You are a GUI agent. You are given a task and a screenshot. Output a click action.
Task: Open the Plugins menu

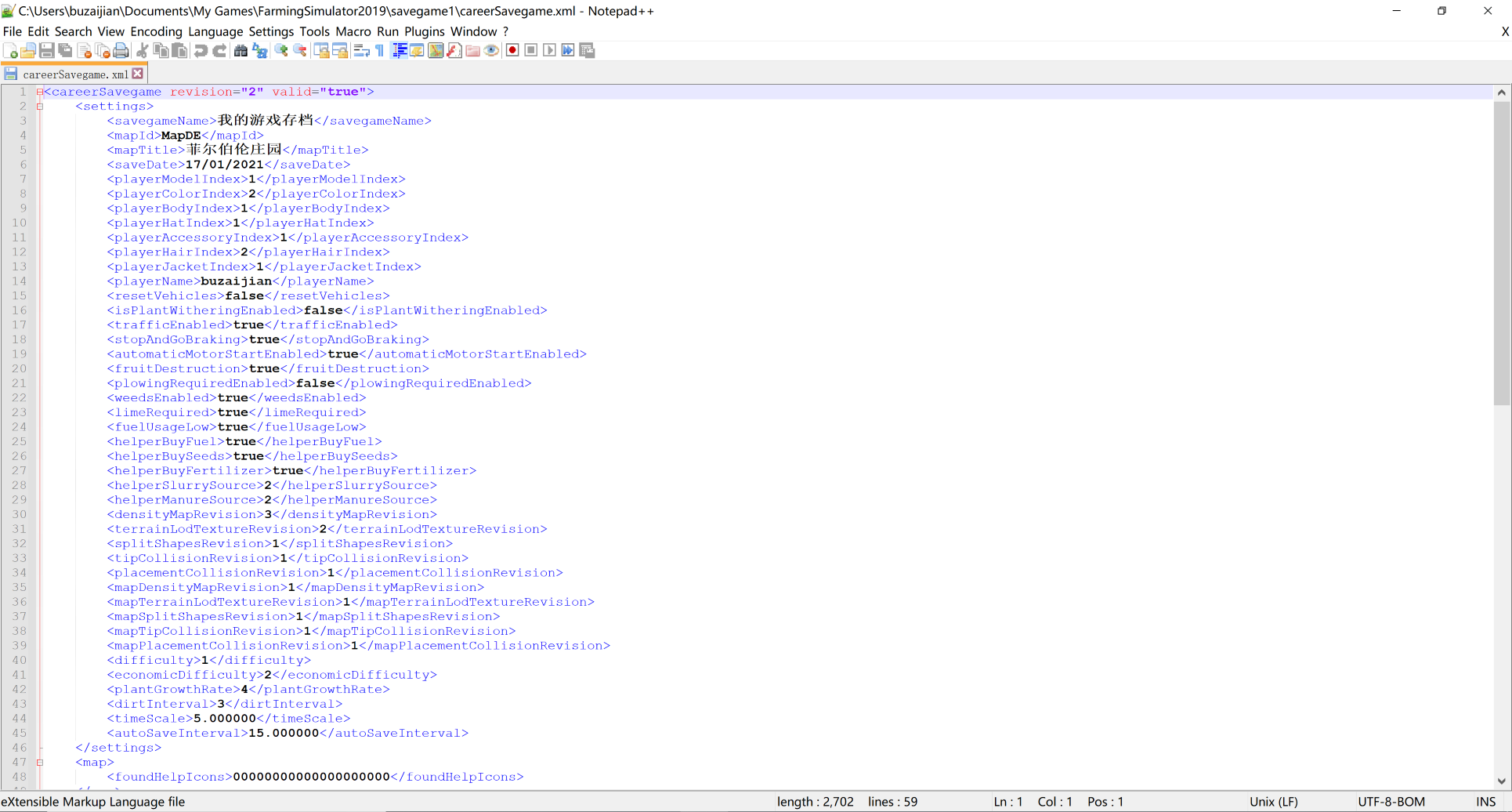[x=425, y=31]
